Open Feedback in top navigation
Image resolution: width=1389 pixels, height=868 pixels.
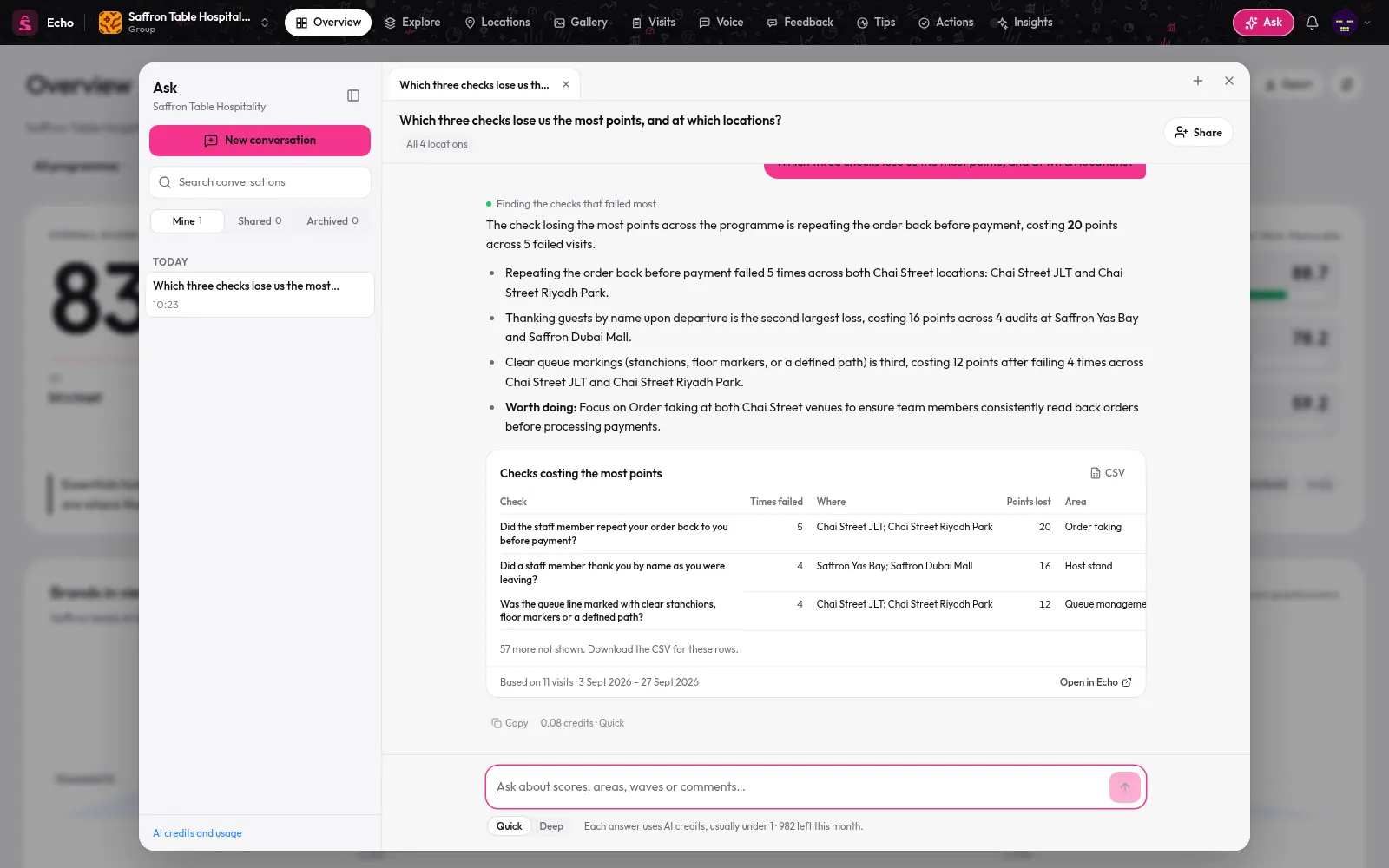(800, 23)
